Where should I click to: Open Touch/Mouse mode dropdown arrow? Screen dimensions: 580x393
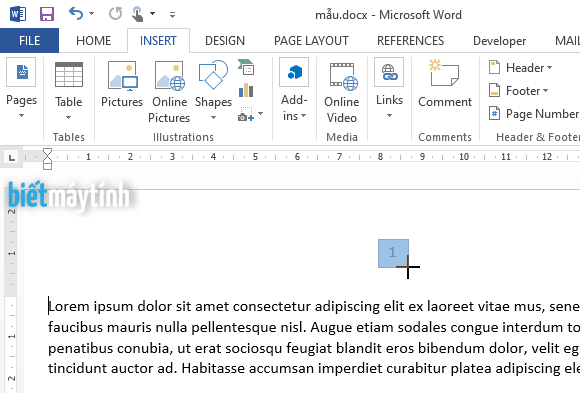pos(152,14)
